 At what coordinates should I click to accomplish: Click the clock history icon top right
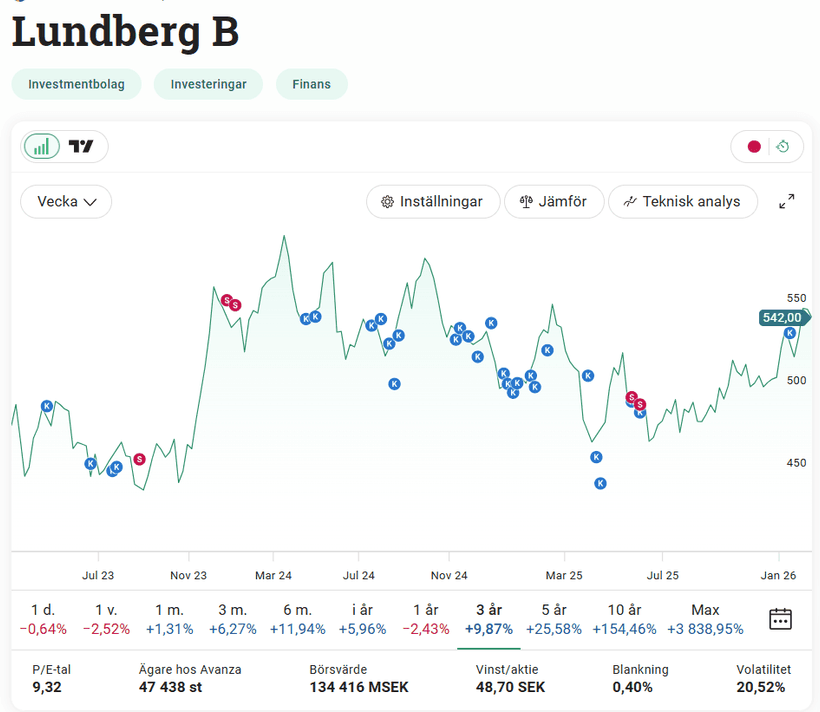pyautogui.click(x=783, y=147)
